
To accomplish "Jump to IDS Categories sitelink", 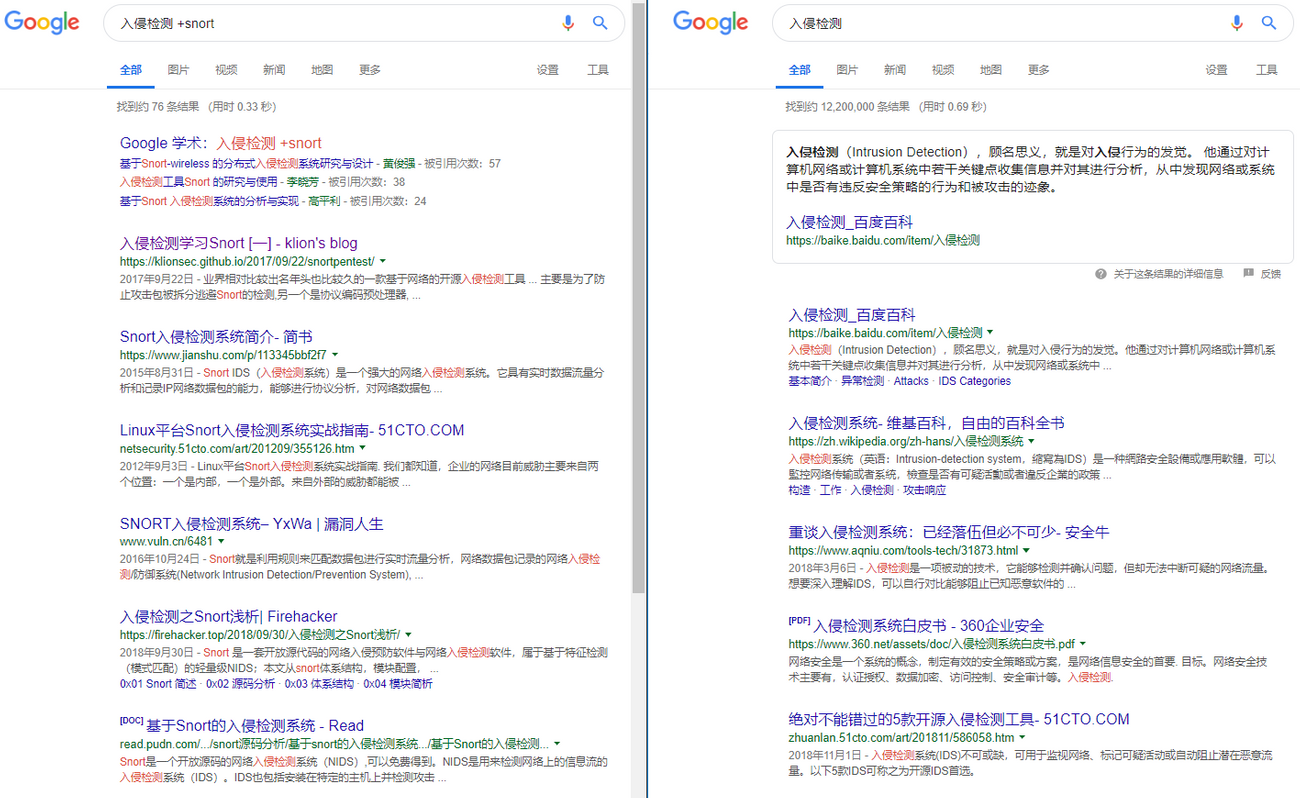I will click(974, 381).
